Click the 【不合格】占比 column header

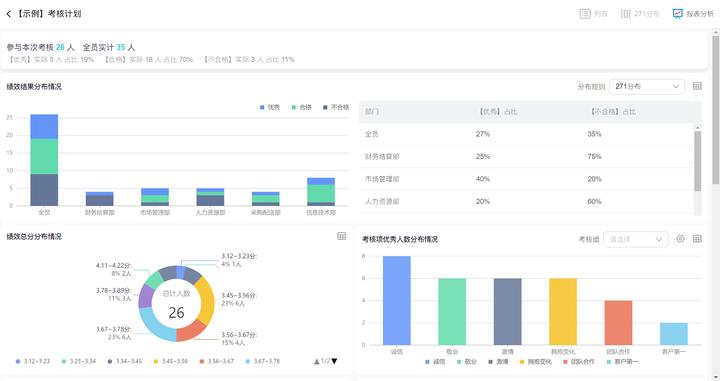pyautogui.click(x=612, y=112)
